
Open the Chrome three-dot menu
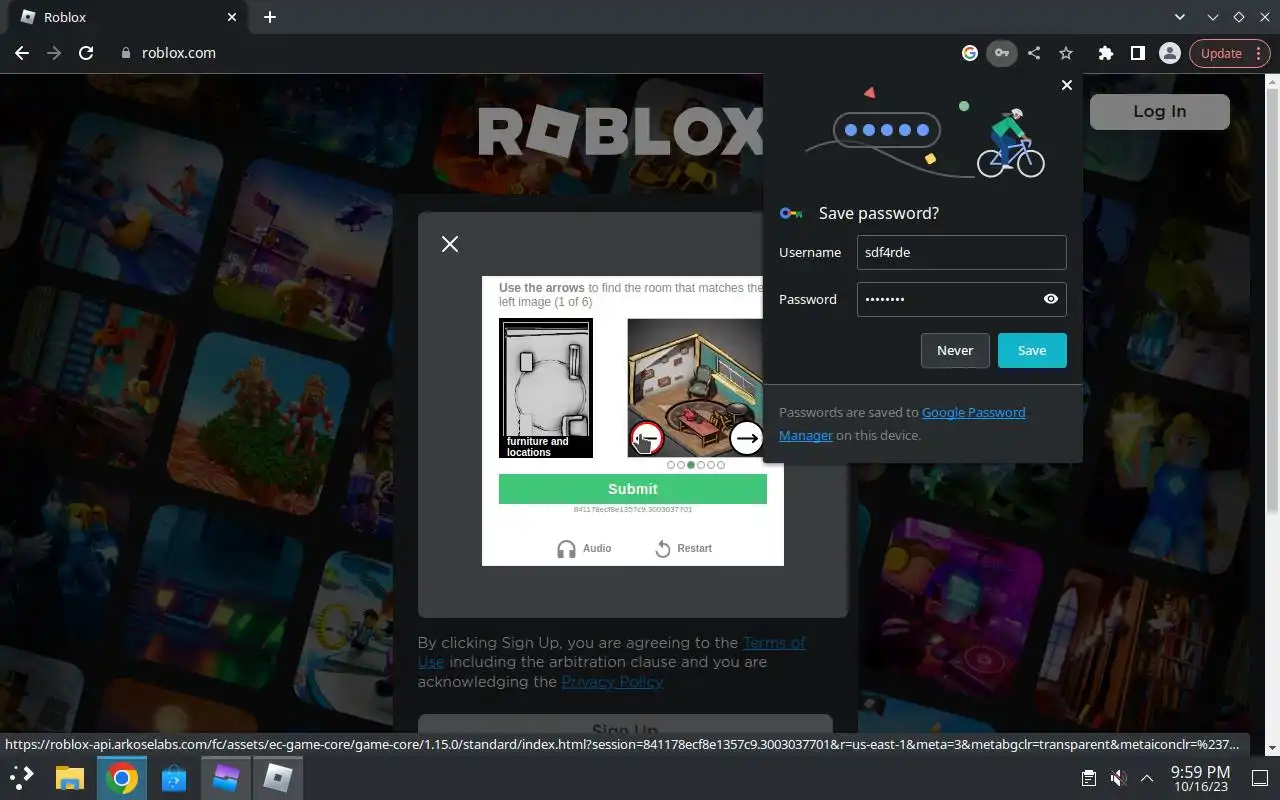point(1258,53)
